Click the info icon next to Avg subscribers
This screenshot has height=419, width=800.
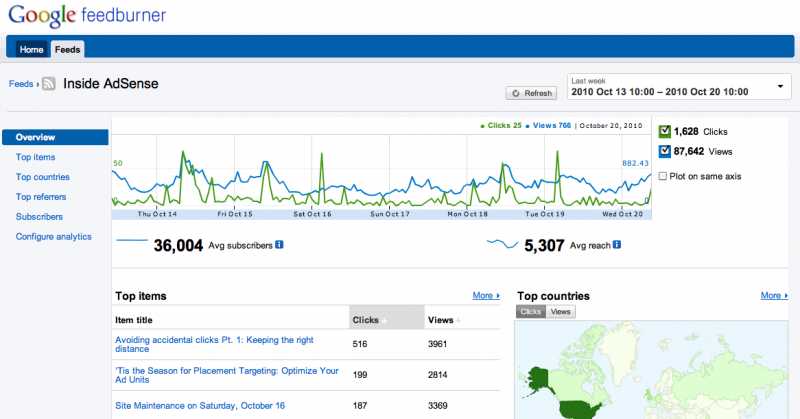click(x=279, y=245)
